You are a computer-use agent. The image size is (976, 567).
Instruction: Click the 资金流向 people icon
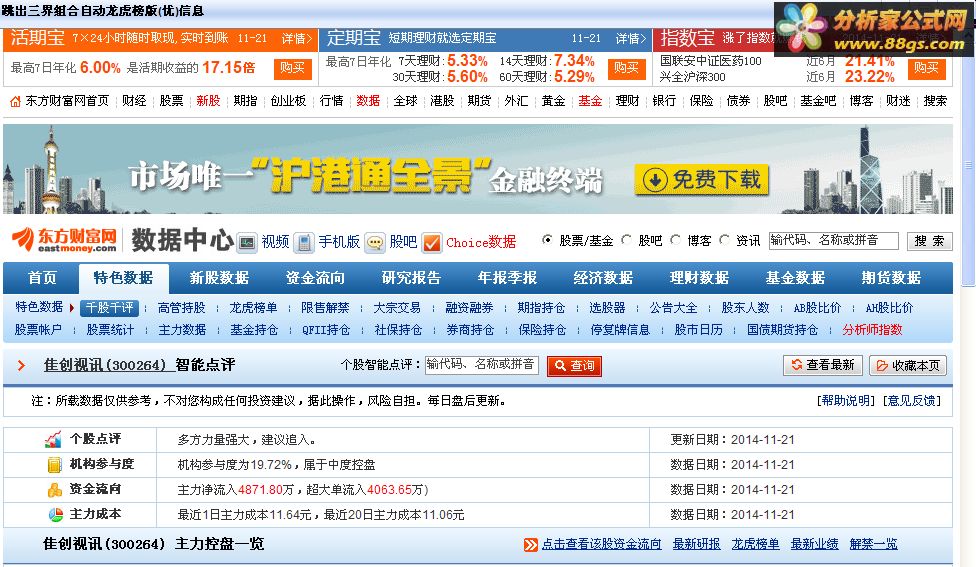(55, 490)
